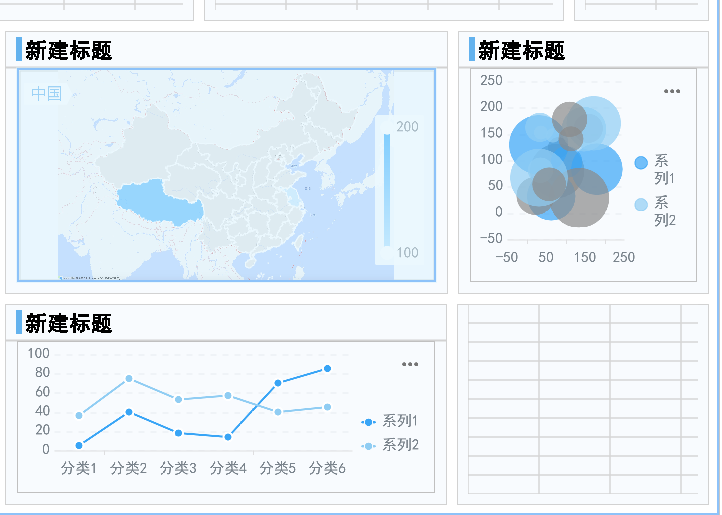Toggle 系列1 legend in bubble chart
Screen dimensions: 722x515
point(655,169)
